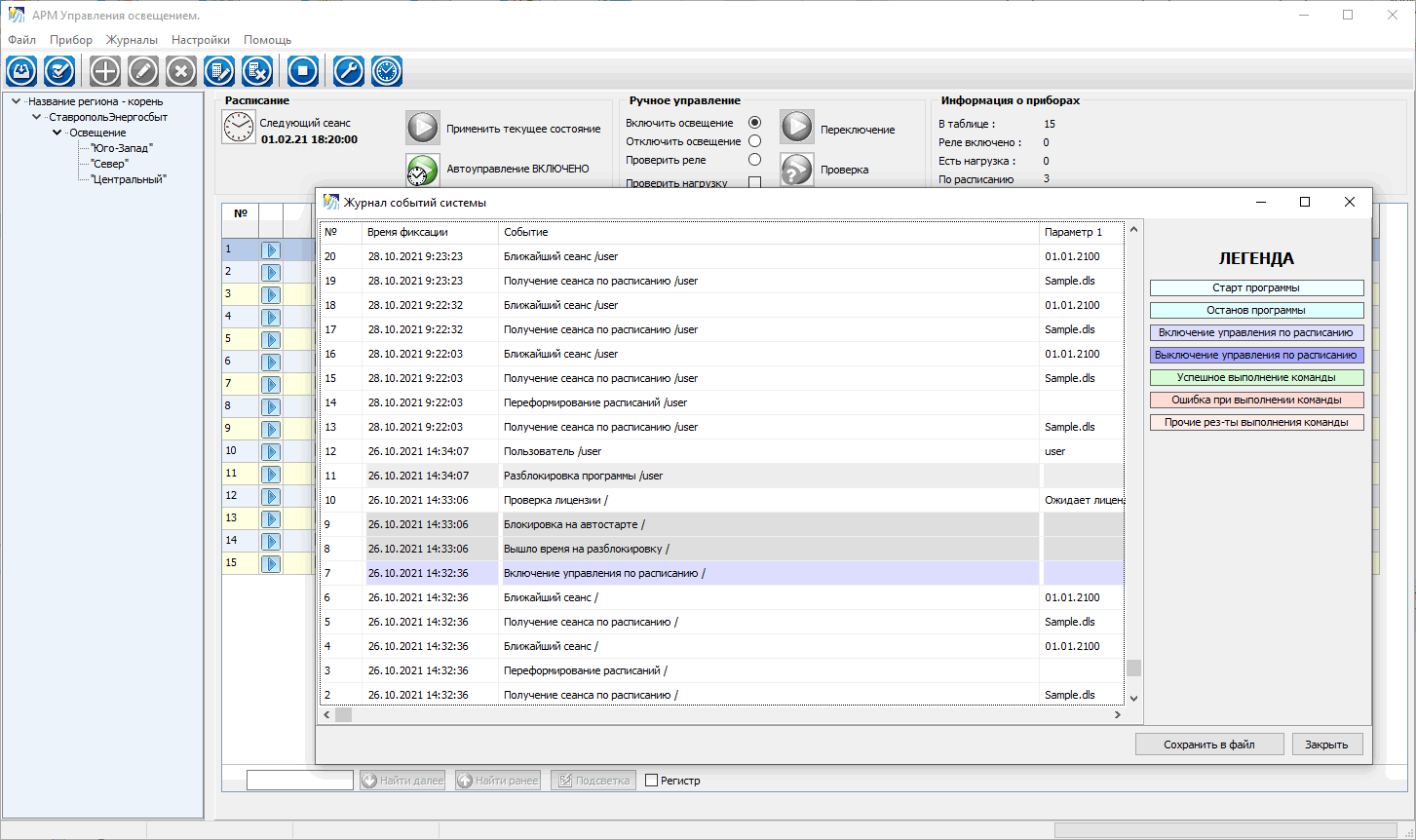Click the clock schedule toolbar icon
Image resolution: width=1416 pixels, height=840 pixels.
387,71
